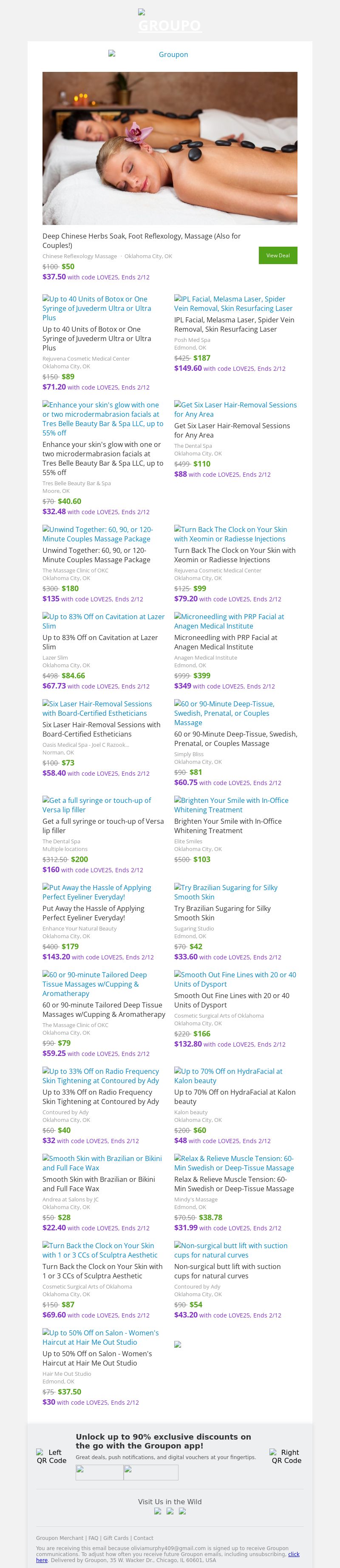The width and height of the screenshot is (340, 1568).
Task: Click the first social icon under Visit Us
Action: pyautogui.click(x=158, y=1511)
